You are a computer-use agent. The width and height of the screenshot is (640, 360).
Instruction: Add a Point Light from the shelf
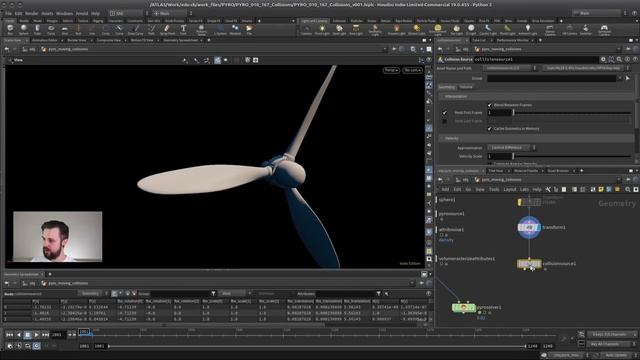(x=322, y=29)
